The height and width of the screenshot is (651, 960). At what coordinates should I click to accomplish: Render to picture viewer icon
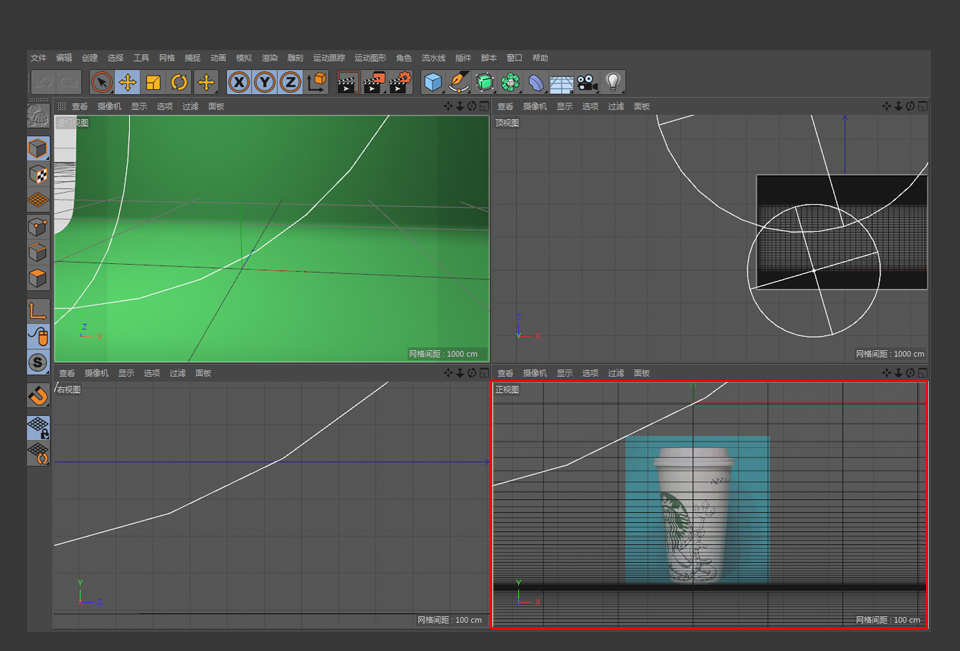pos(373,82)
